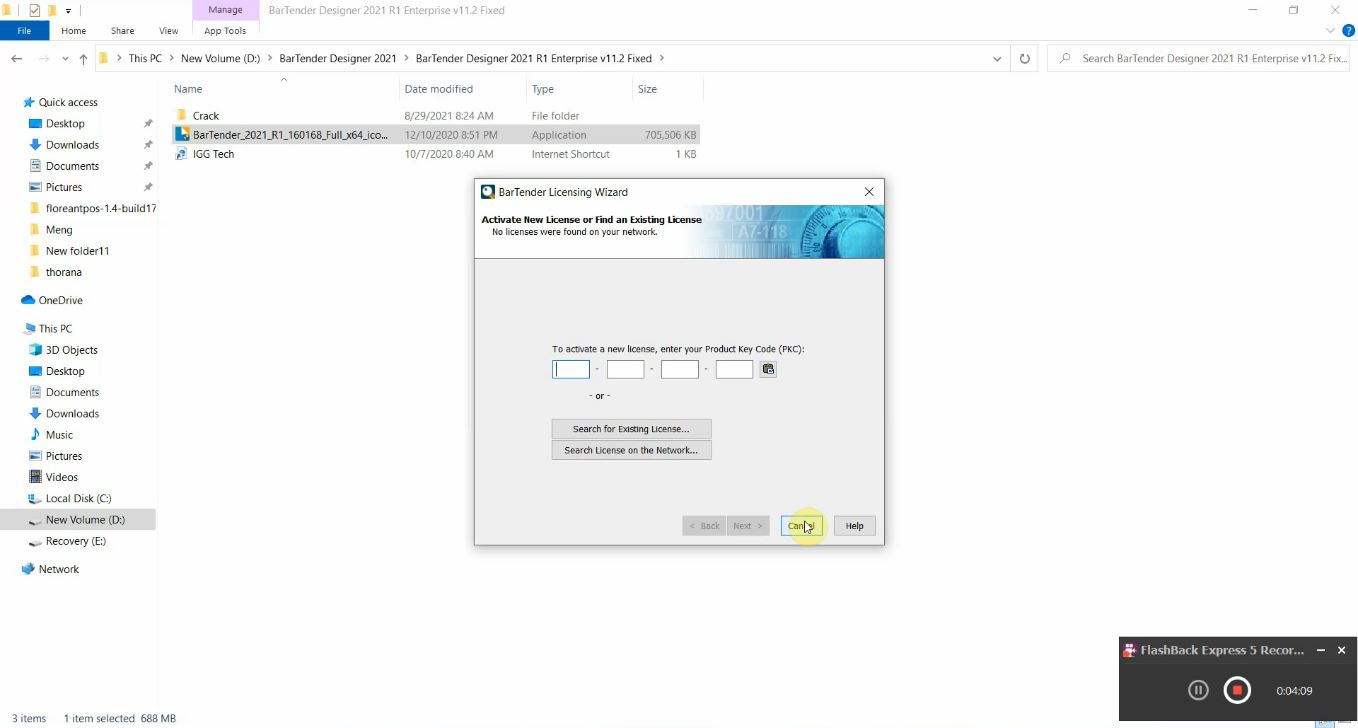Screen dimensions: 1358x728
Task: Click Search License on the Network button
Action: click(x=631, y=450)
